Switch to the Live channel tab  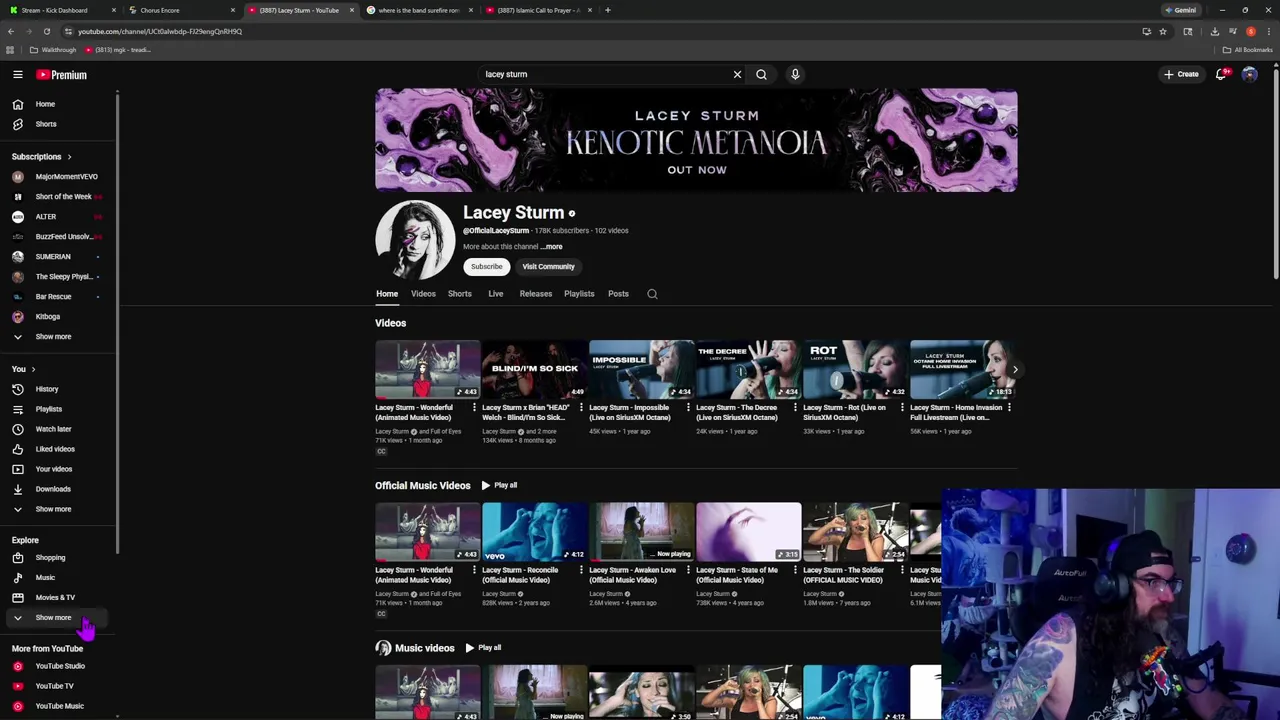point(496,294)
